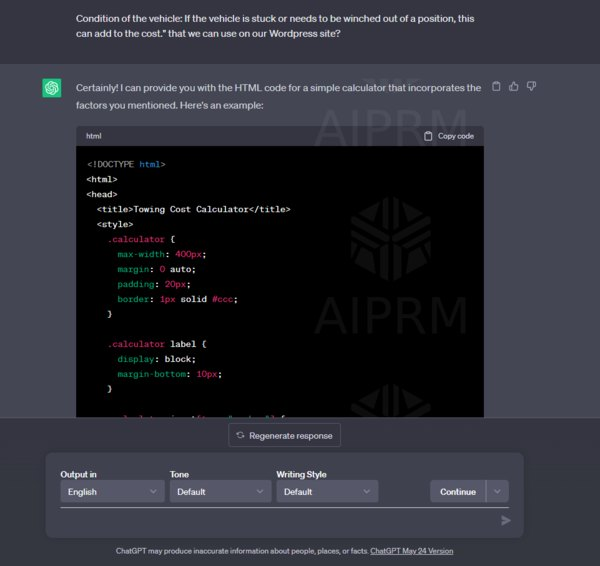Click Regenerate response
The image size is (600, 566).
click(284, 435)
